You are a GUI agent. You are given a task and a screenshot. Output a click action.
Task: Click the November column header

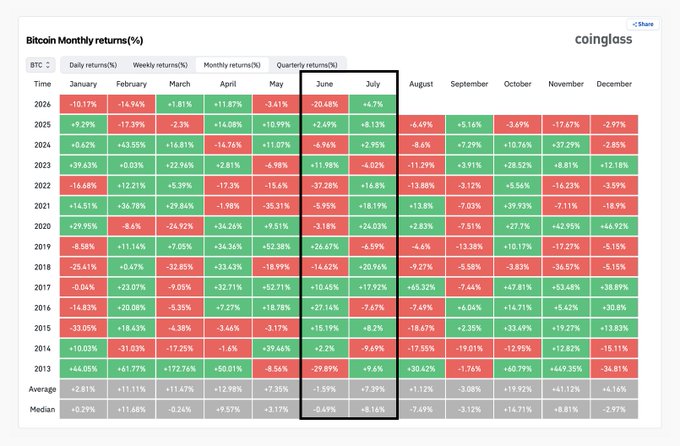566,84
